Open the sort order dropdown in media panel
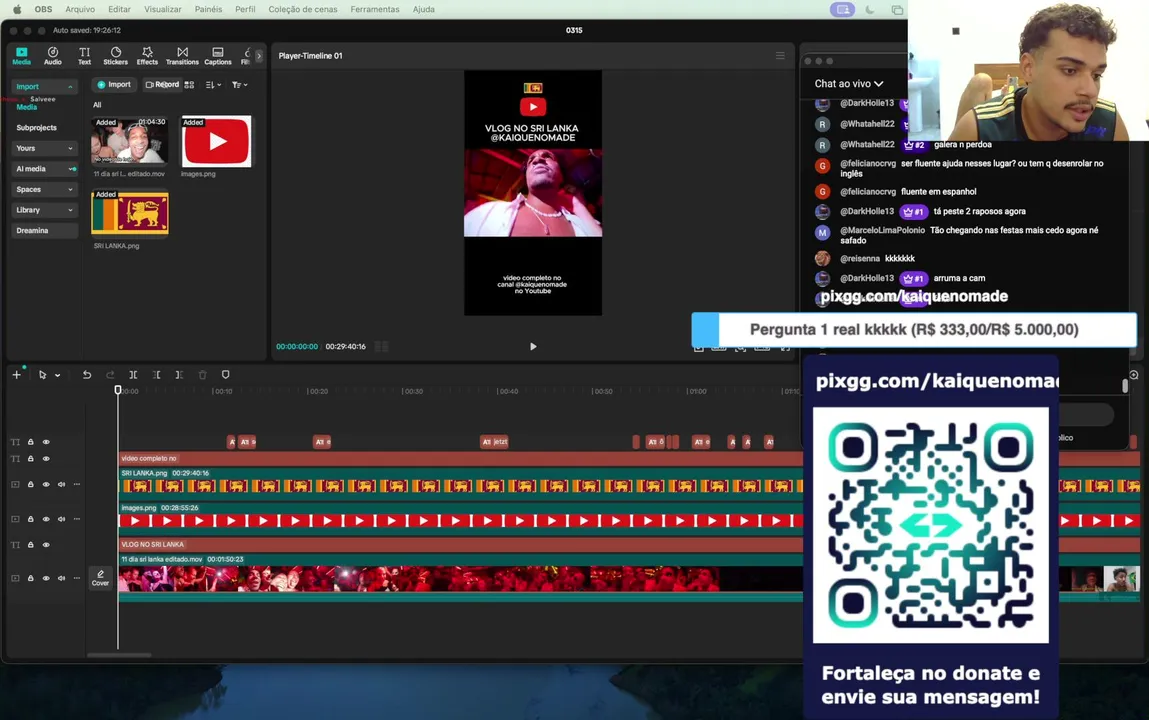1149x720 pixels. [213, 85]
